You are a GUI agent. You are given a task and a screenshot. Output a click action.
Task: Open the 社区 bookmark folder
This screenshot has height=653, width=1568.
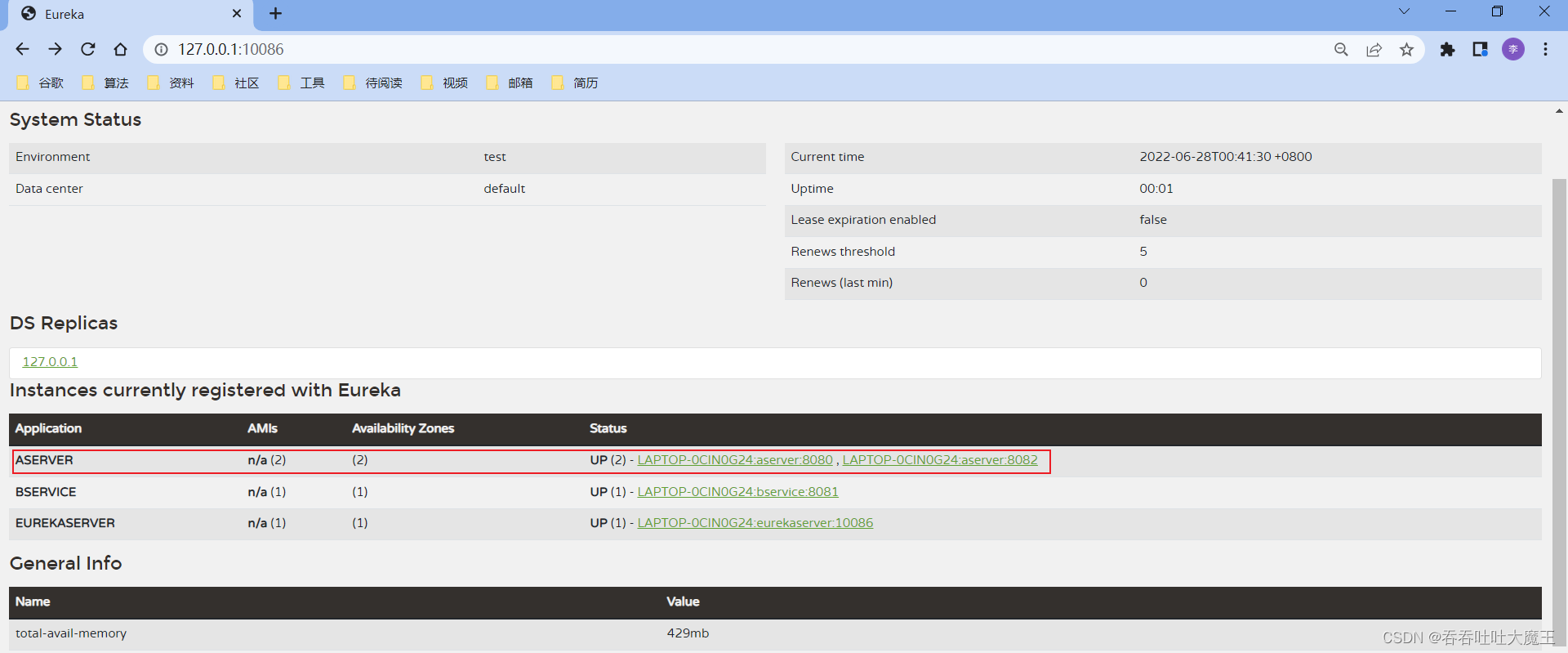click(x=237, y=83)
